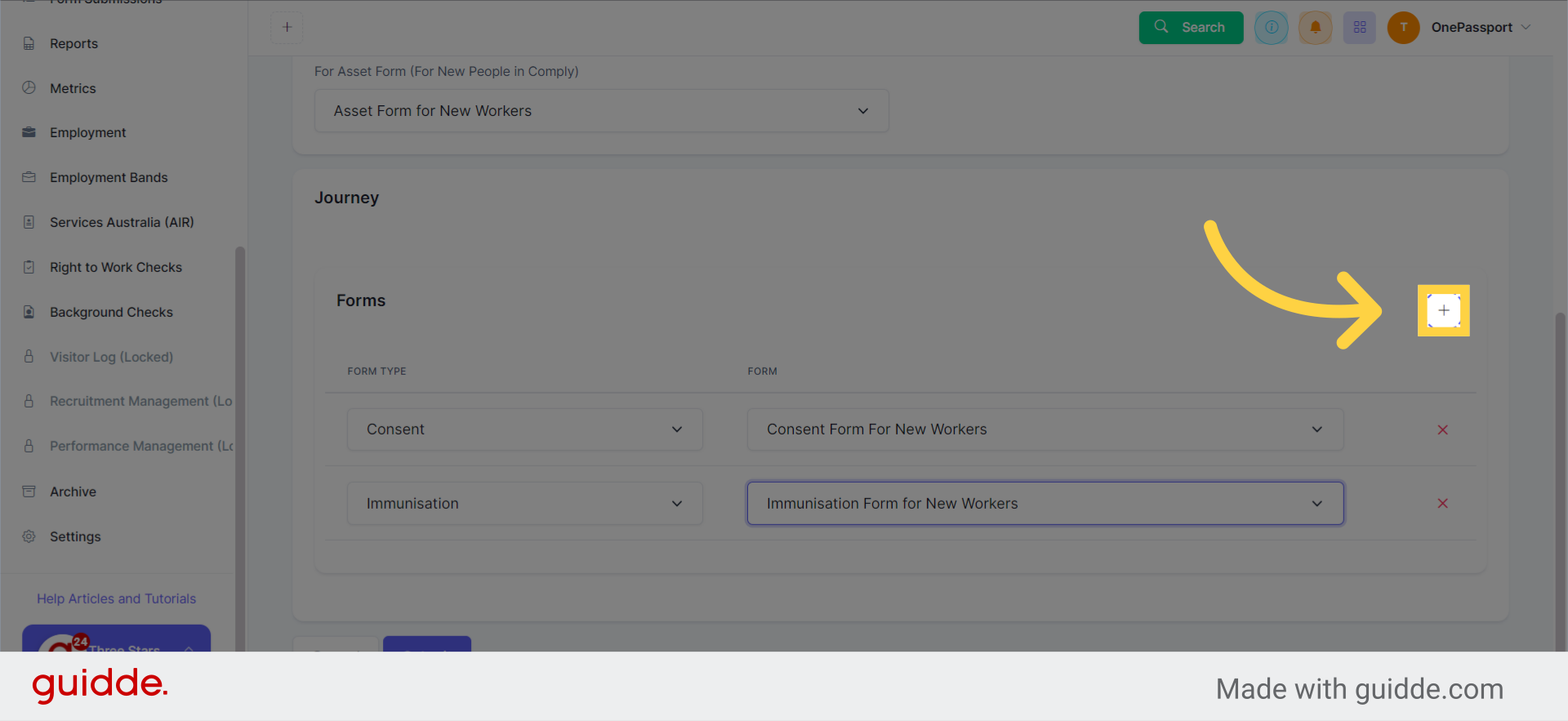Go to Reports in the sidebar
This screenshot has width=1568, height=721.
73,43
